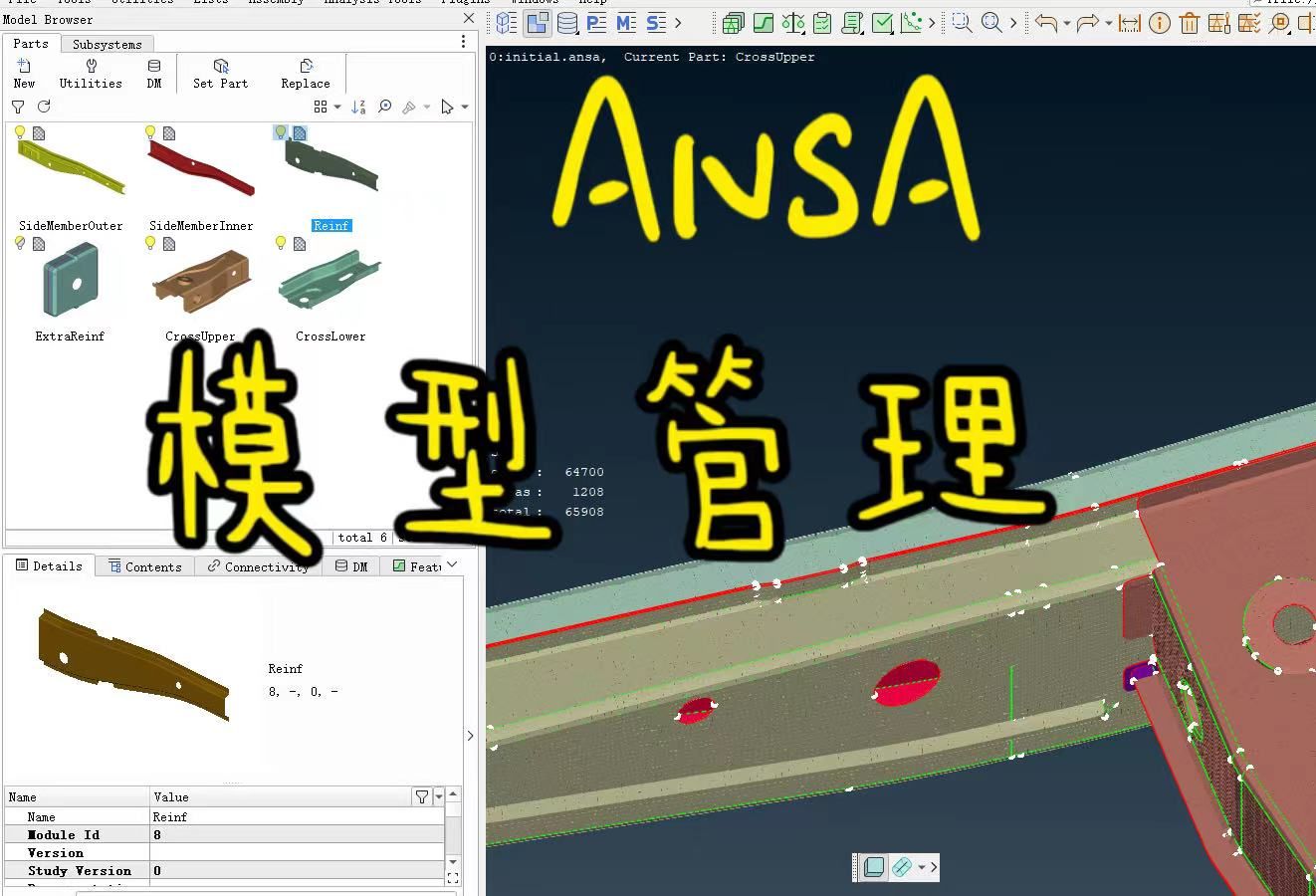
Task: Expand the overflow chevron after the S= icon
Action: pyautogui.click(x=678, y=23)
